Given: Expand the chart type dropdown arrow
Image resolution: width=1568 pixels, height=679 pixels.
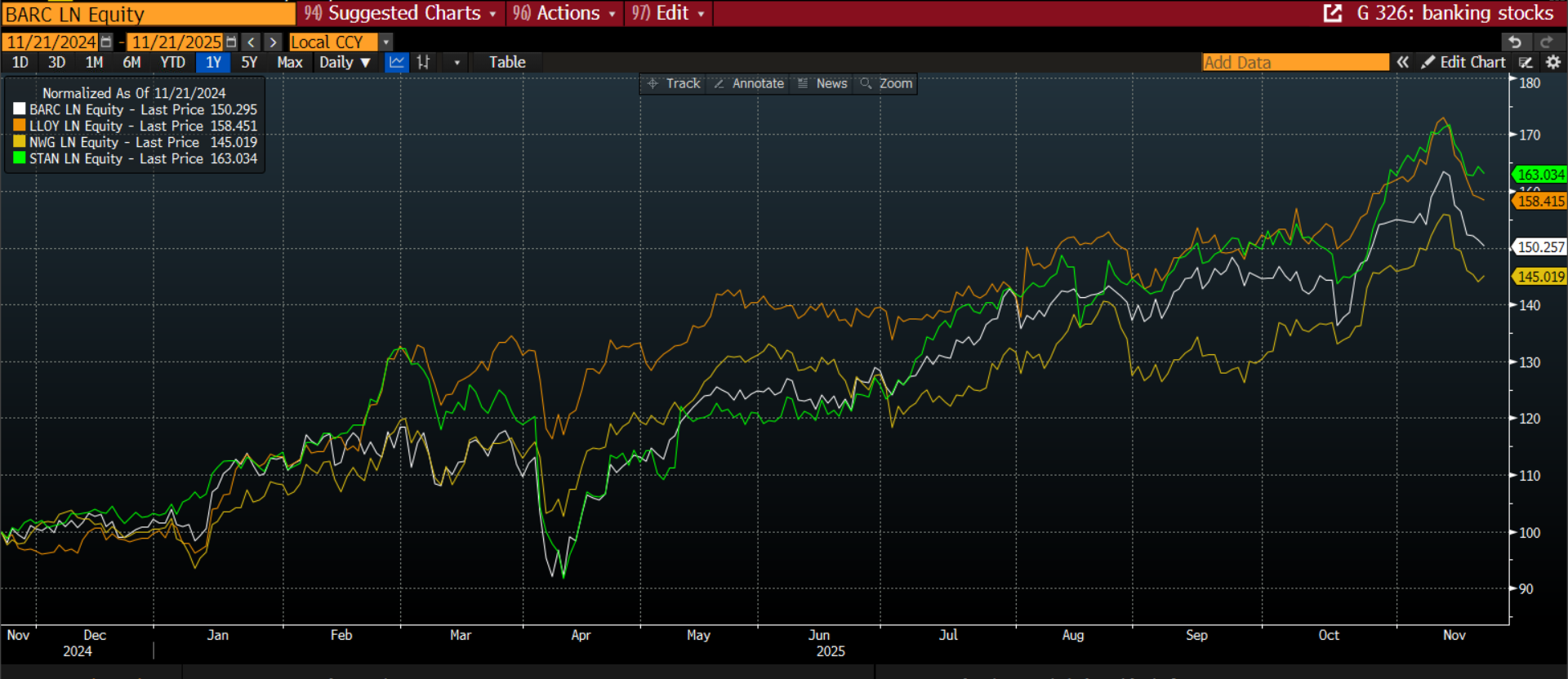Looking at the screenshot, I should (x=457, y=62).
